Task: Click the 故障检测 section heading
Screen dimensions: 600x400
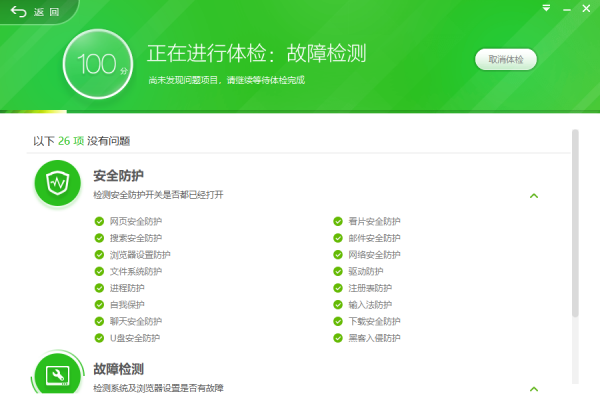Action: 119,369
